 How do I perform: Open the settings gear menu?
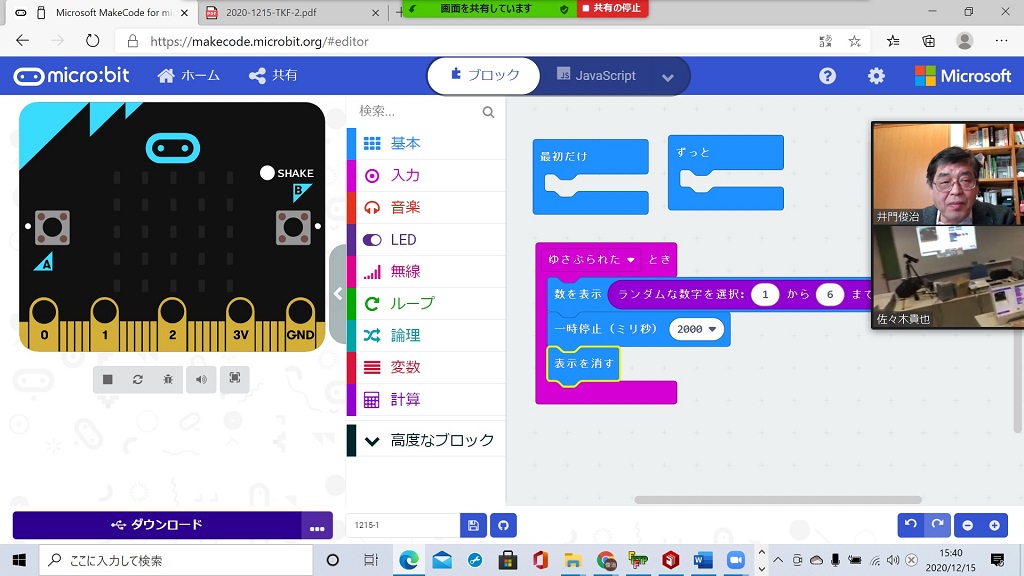876,76
